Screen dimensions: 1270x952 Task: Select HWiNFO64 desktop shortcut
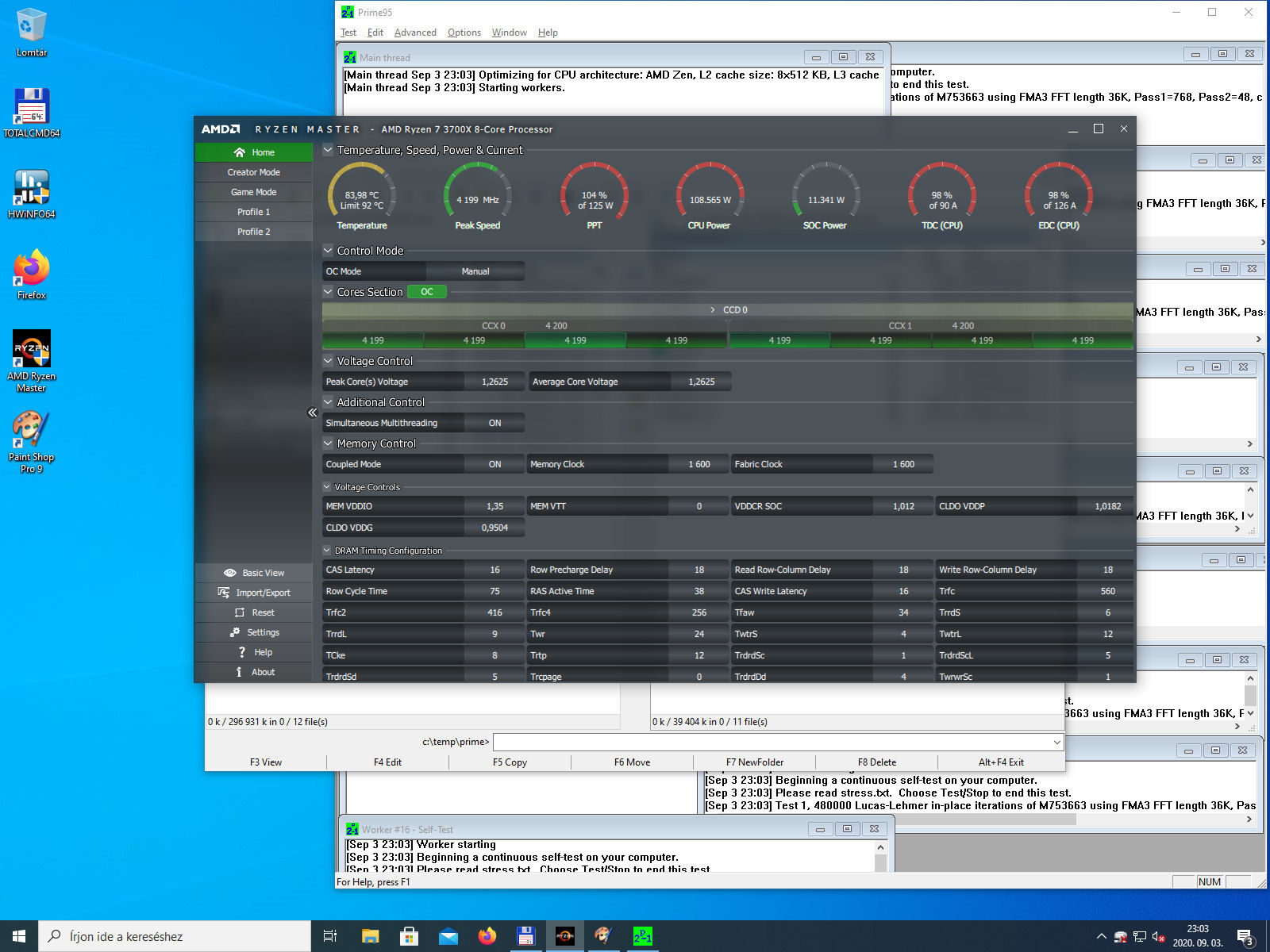[x=31, y=194]
